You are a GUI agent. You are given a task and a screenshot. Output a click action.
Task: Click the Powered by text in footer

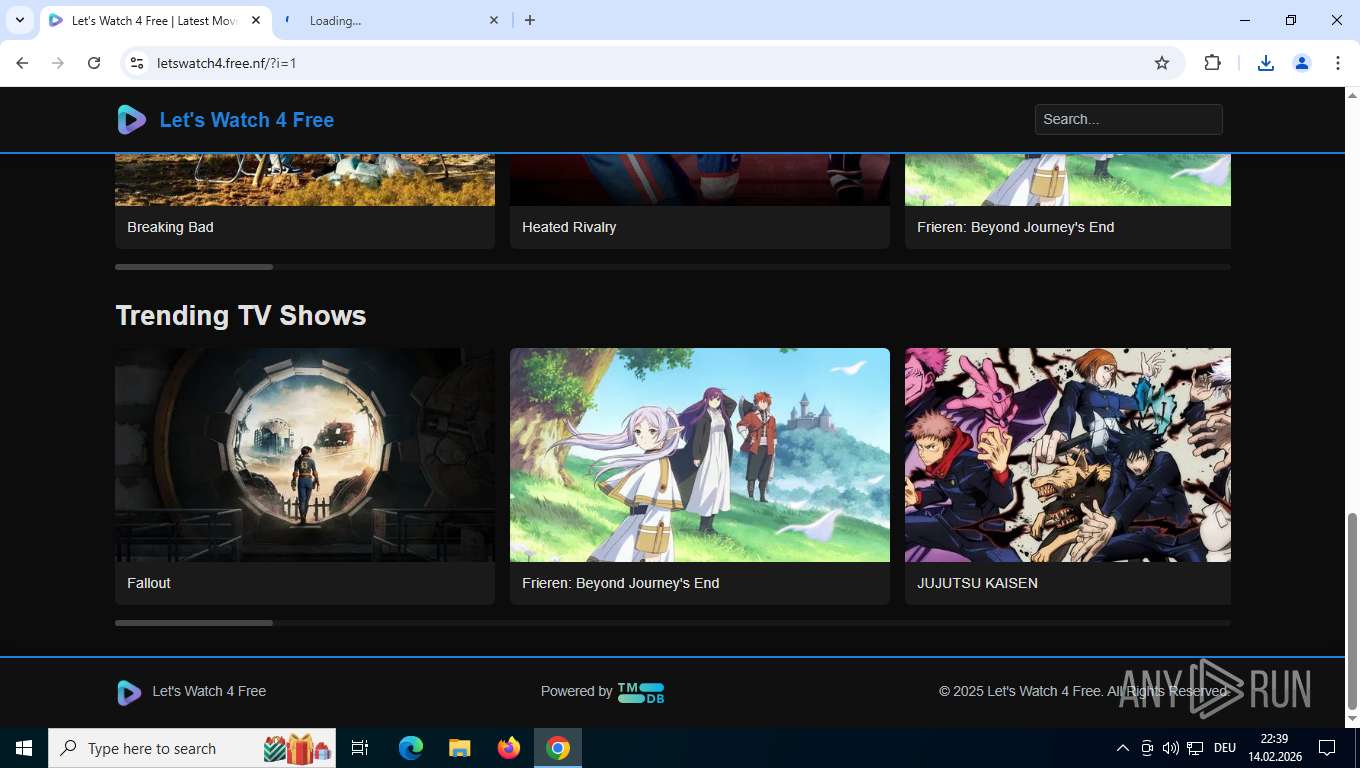point(576,691)
